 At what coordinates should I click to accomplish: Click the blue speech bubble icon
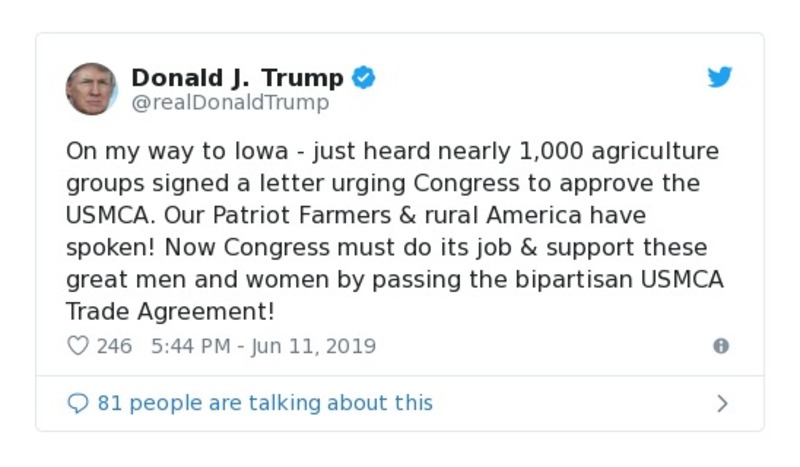click(78, 403)
